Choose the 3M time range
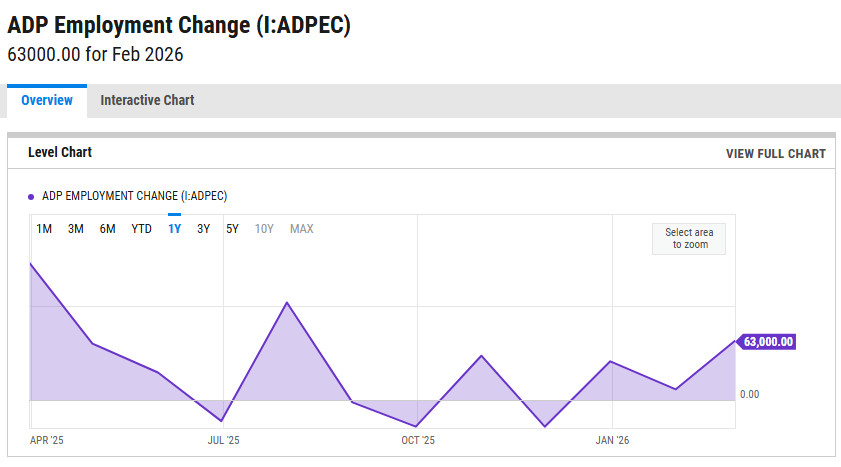 tap(76, 229)
